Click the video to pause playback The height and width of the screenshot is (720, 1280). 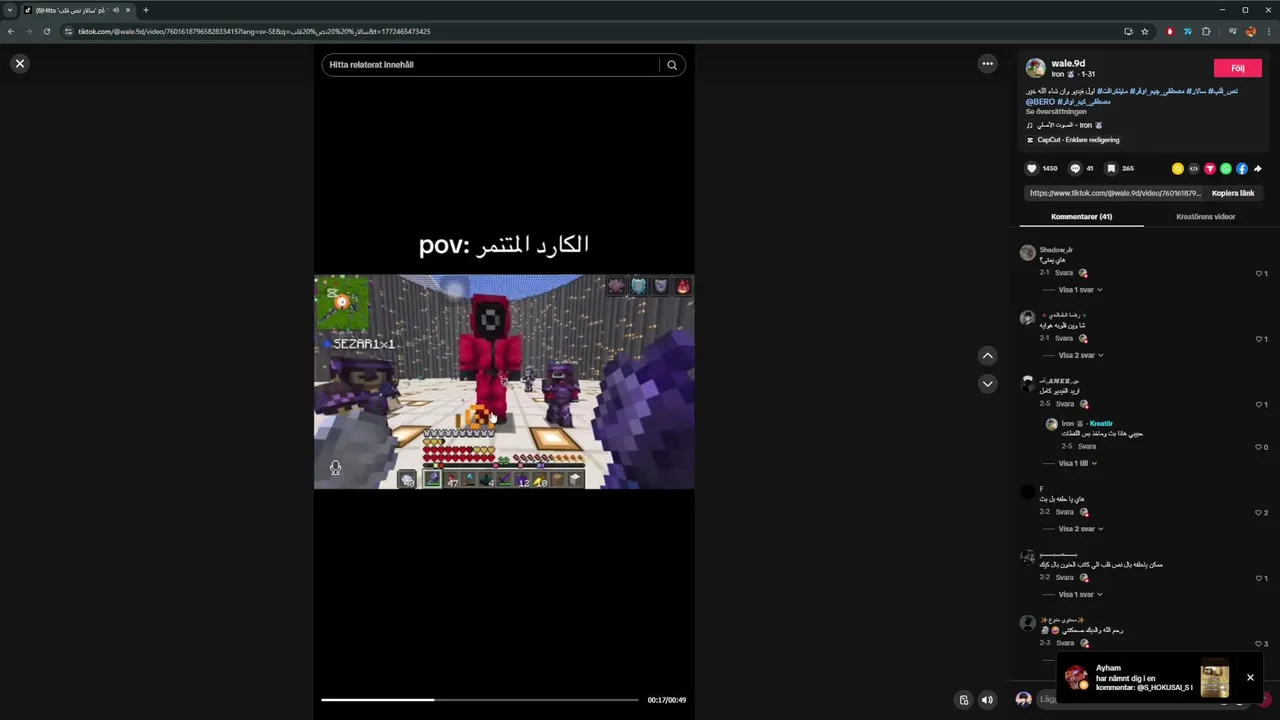coord(504,381)
